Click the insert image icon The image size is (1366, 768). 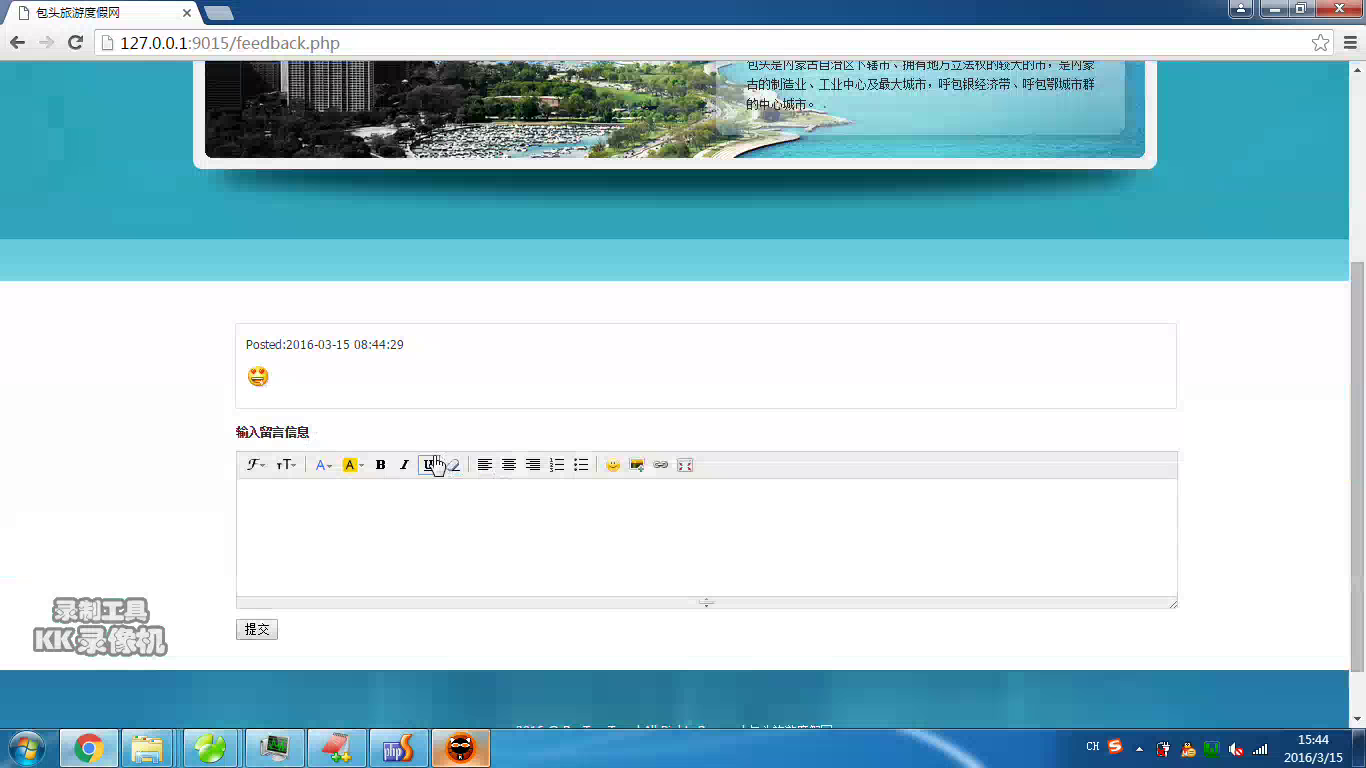pos(637,465)
